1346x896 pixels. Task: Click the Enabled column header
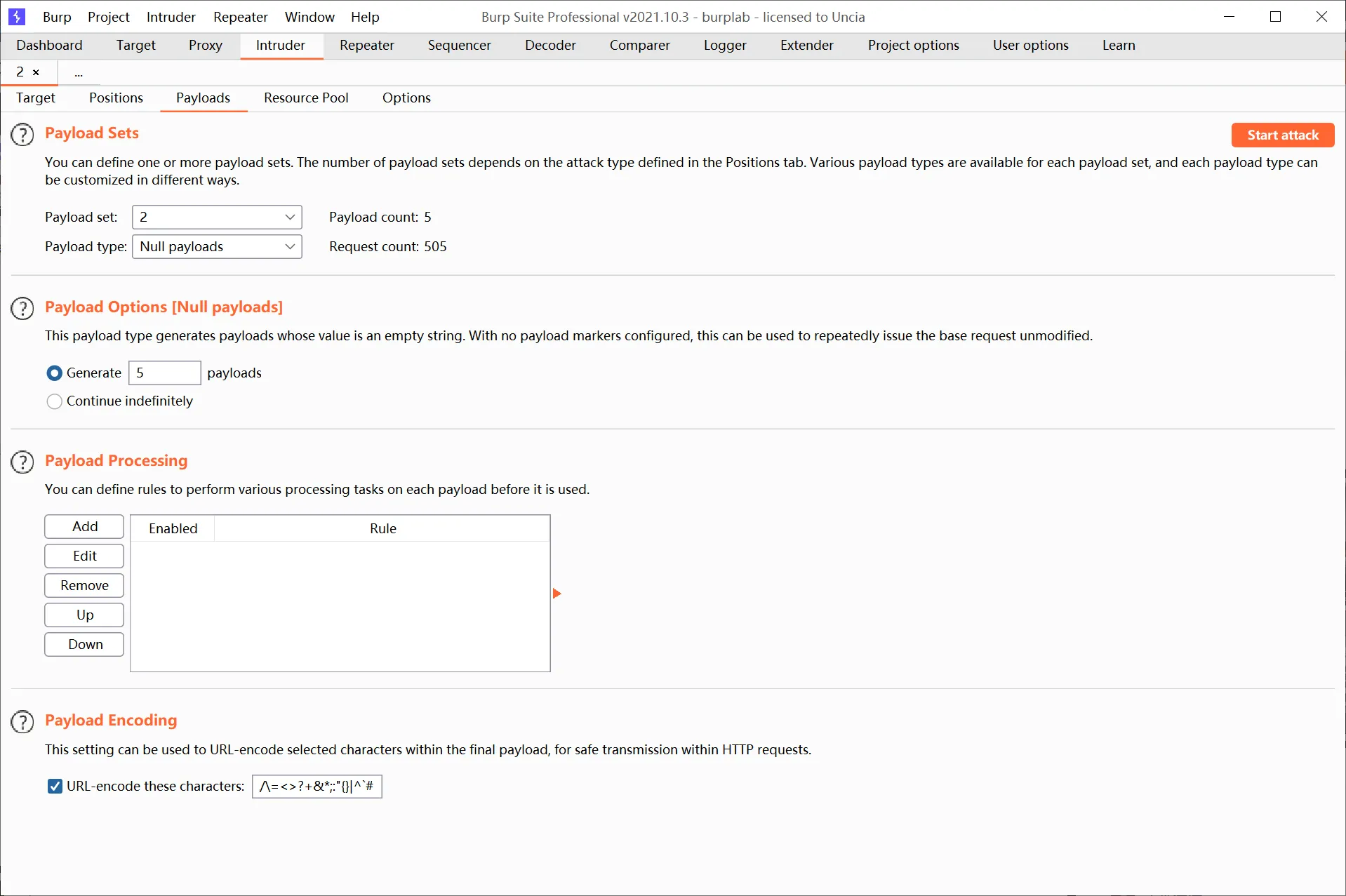[x=173, y=529]
